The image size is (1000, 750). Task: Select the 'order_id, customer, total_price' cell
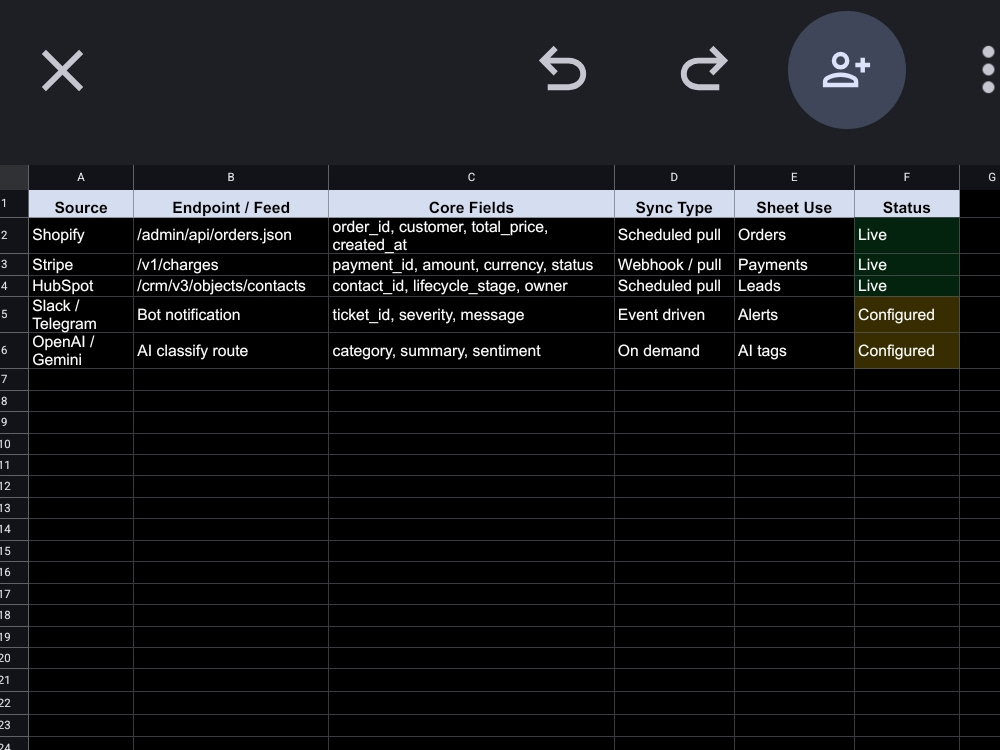tap(471, 235)
